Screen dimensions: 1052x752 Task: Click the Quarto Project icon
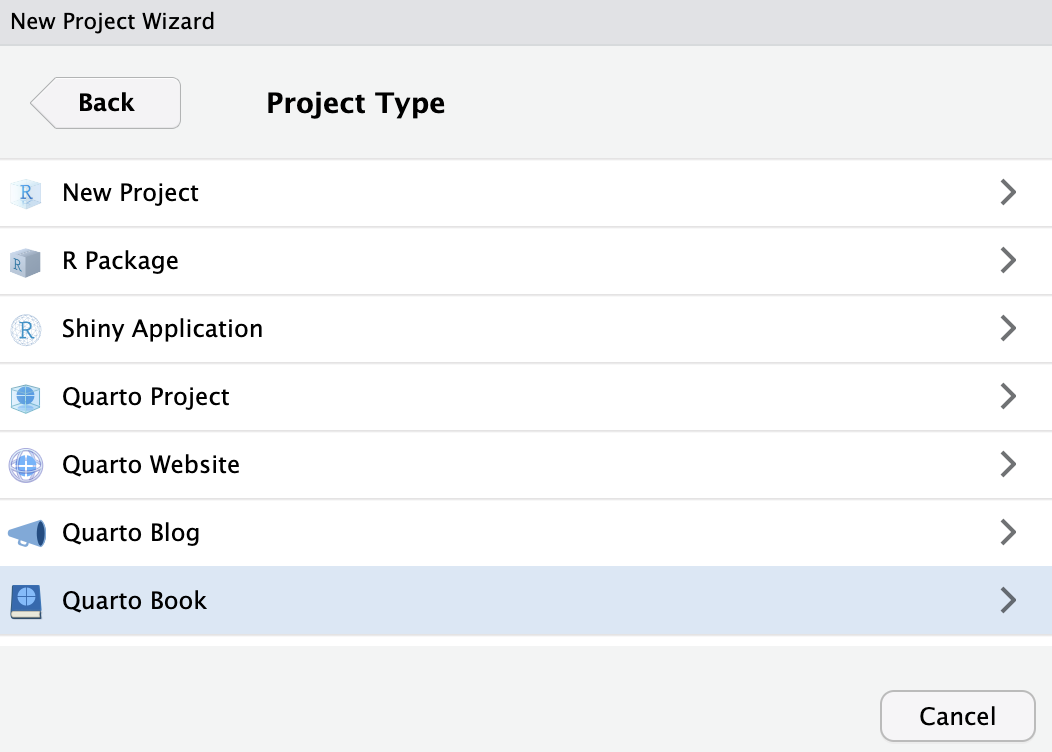point(26,397)
